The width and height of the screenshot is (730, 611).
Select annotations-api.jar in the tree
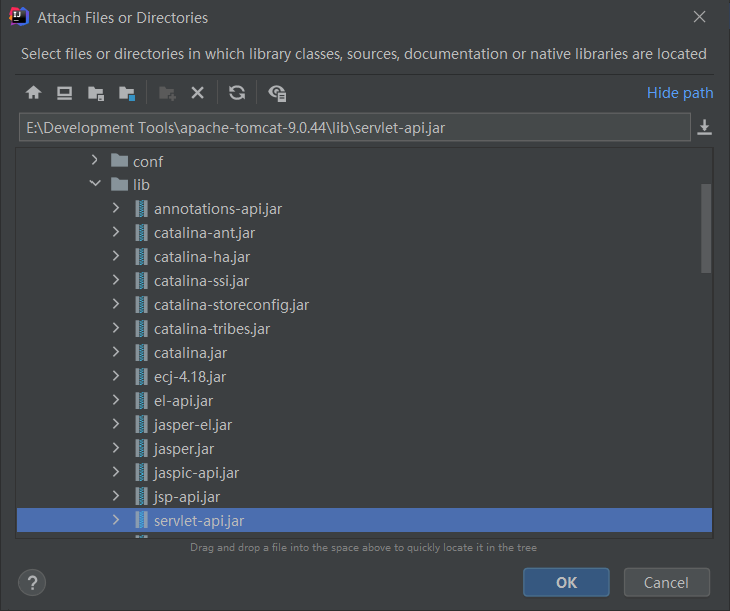pos(218,209)
